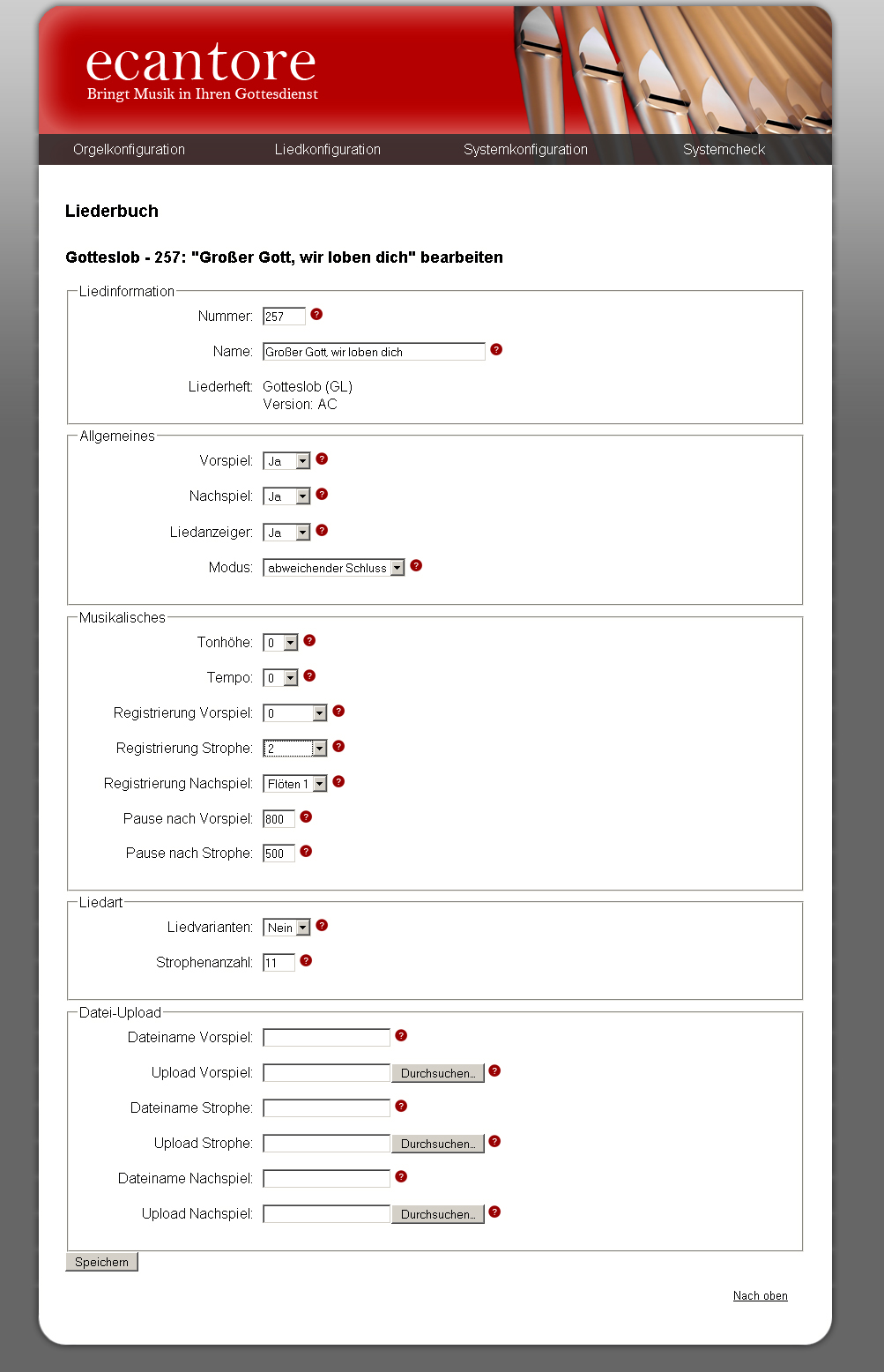Click the Speichern button
Viewport: 884px width, 1372px height.
(101, 1262)
